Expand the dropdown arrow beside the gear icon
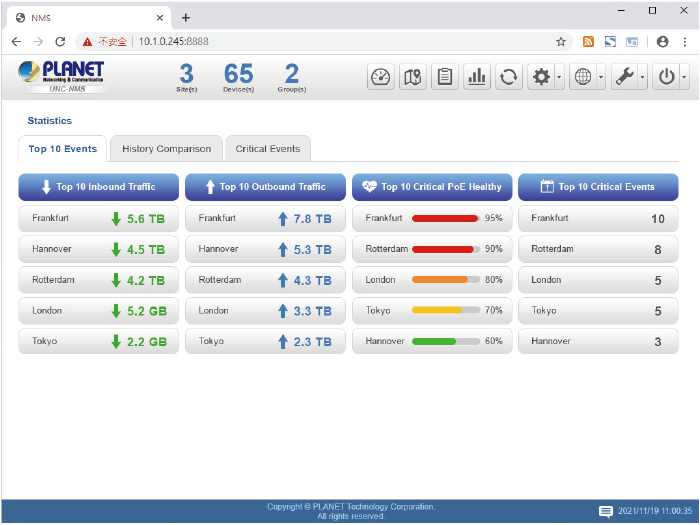The image size is (700, 525). pos(559,77)
